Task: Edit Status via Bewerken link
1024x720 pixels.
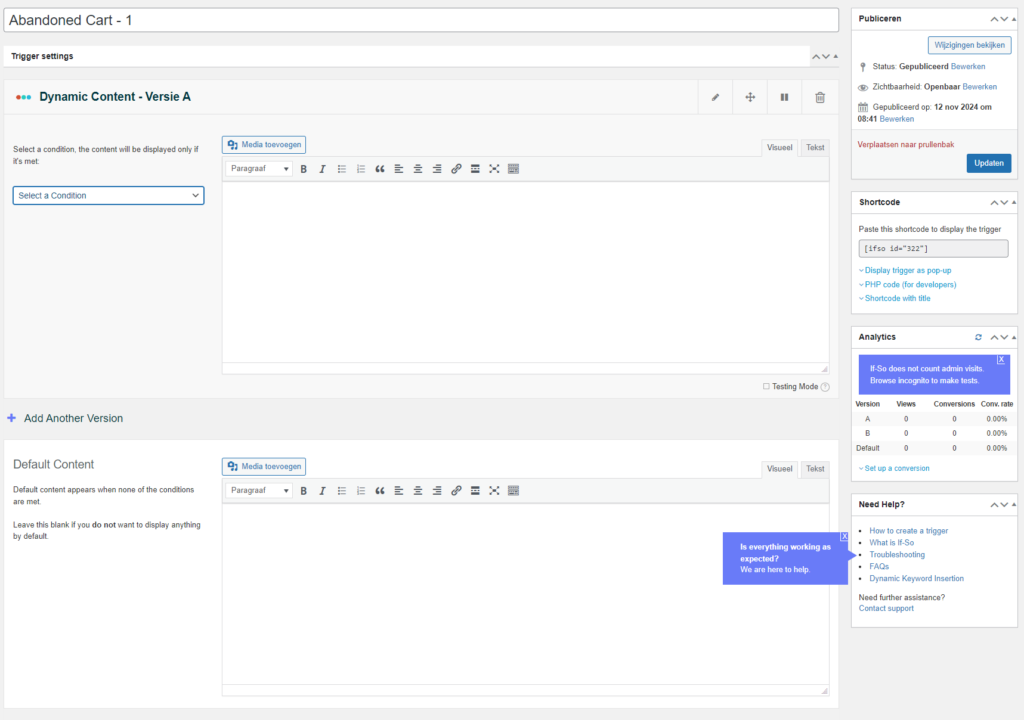Action: (968, 67)
